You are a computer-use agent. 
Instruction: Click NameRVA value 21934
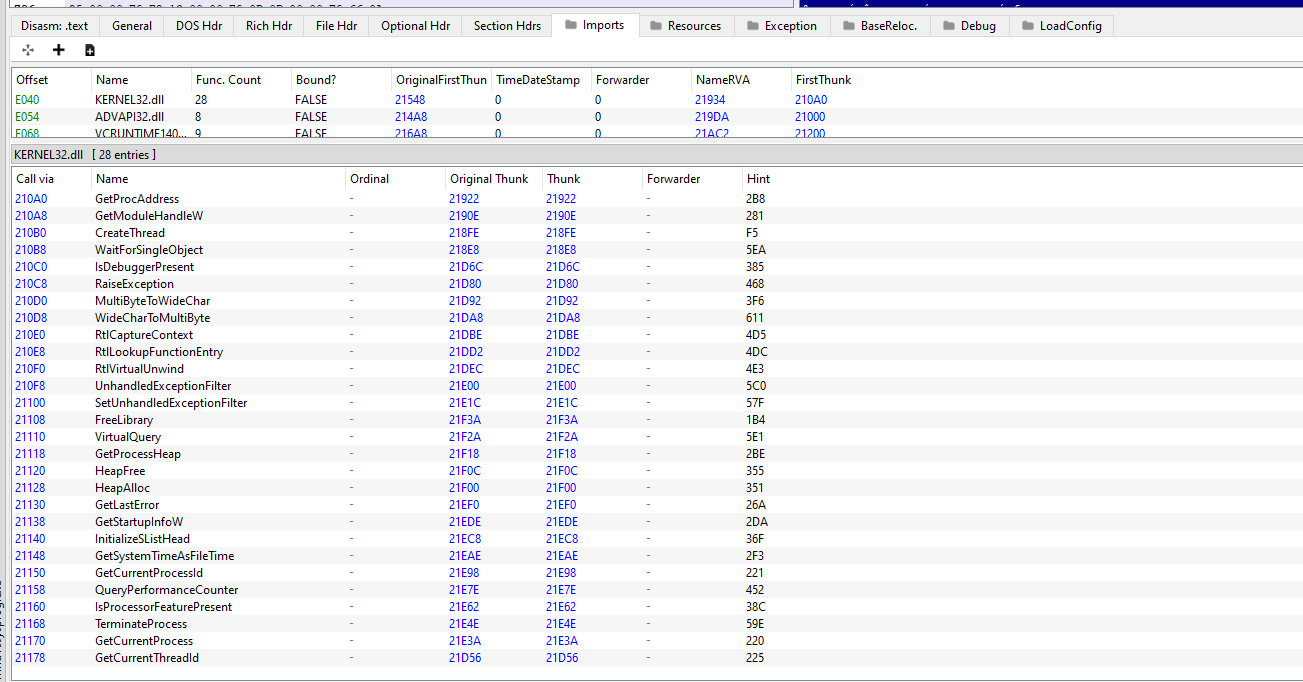[x=710, y=100]
